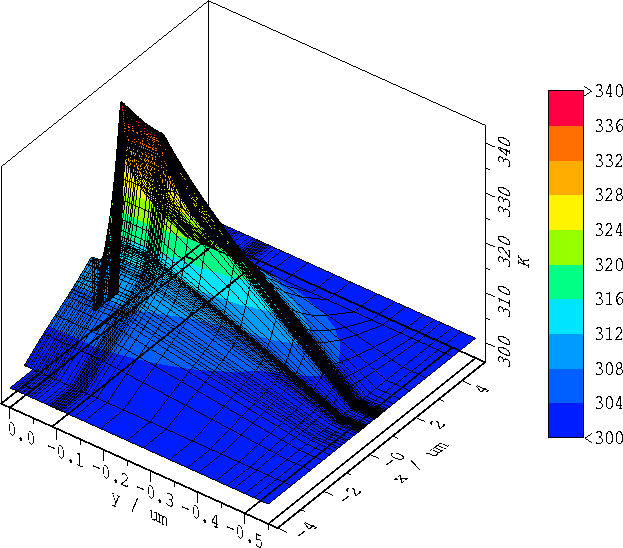Click the '-0.3' tick on y axis
623x548 pixels.
tap(156, 496)
